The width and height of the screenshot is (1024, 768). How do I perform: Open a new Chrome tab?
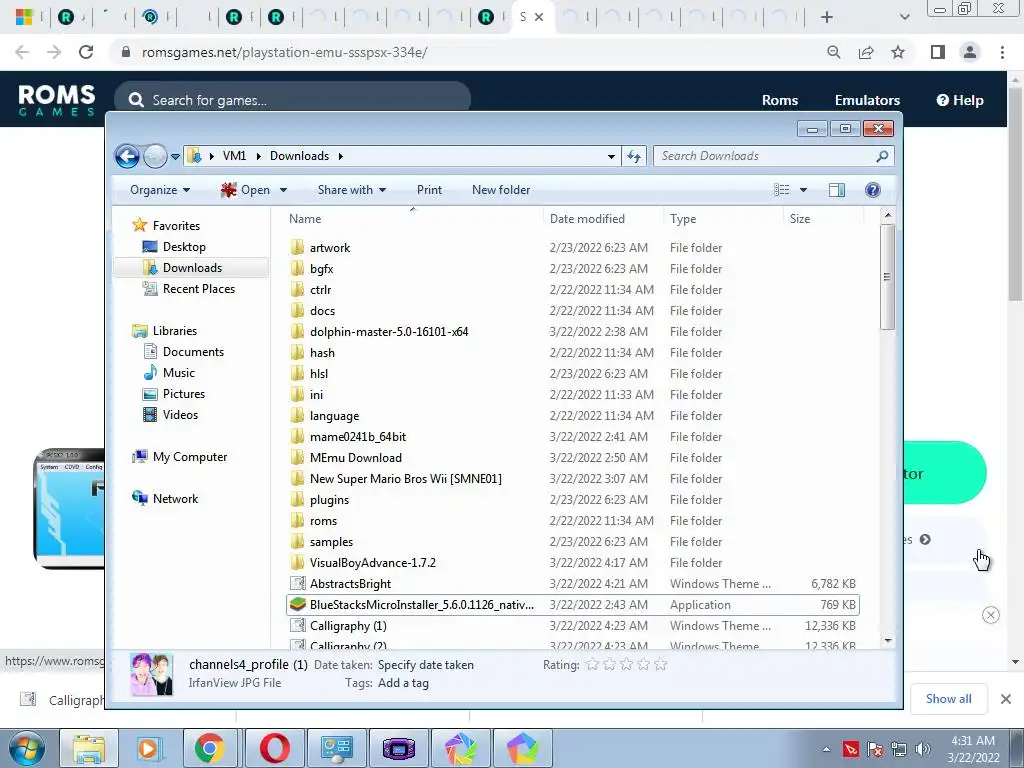tap(827, 17)
